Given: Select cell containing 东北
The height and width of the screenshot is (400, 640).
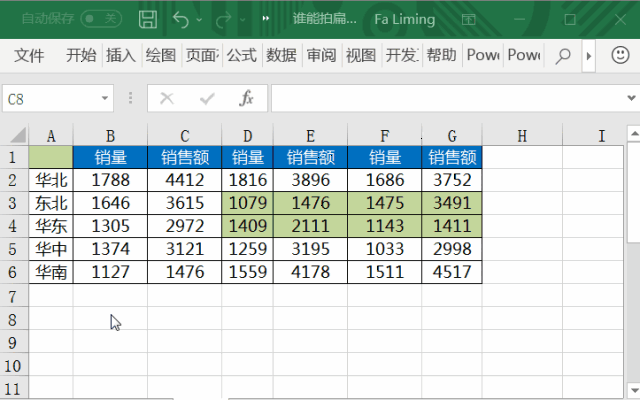Looking at the screenshot, I should coord(51,203).
